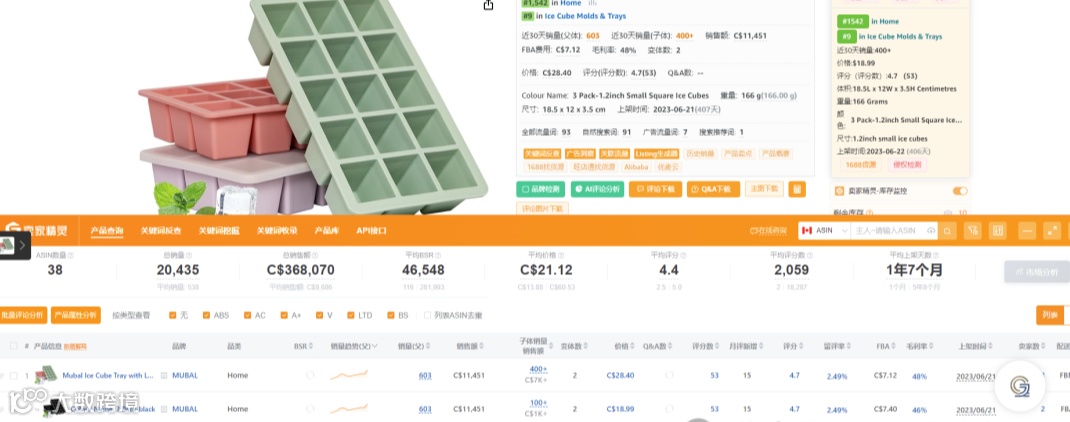The width and height of the screenshot is (1070, 422).
Task: Open the 关键词收录 tab
Action: (277, 231)
